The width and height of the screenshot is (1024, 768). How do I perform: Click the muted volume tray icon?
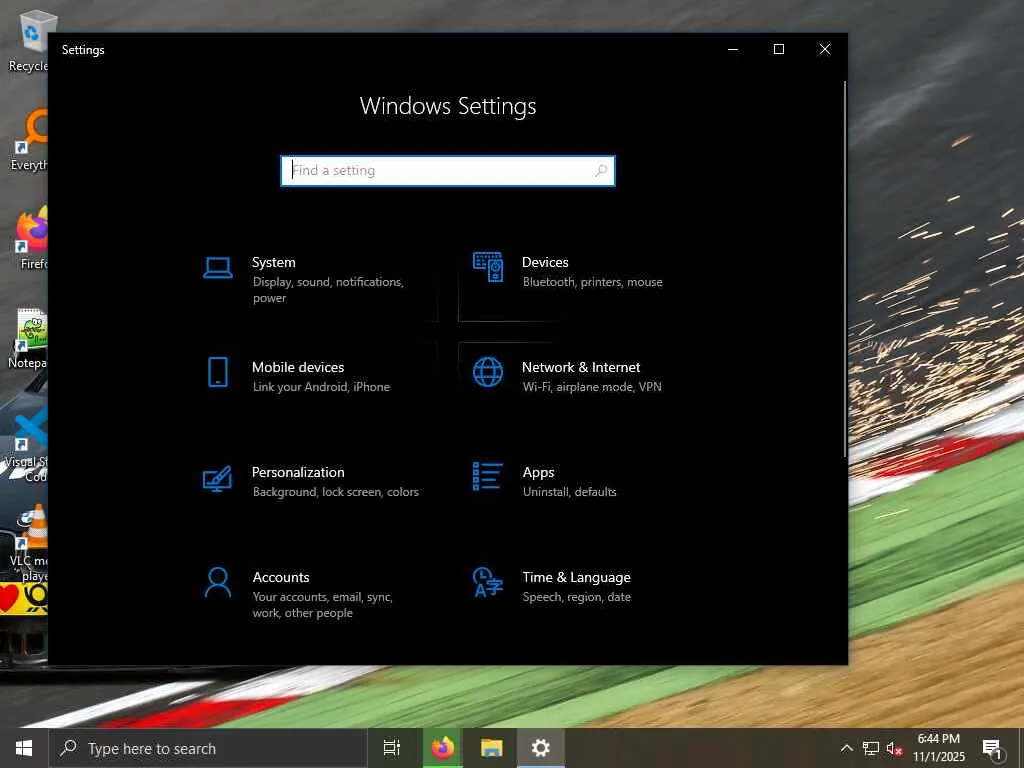894,749
